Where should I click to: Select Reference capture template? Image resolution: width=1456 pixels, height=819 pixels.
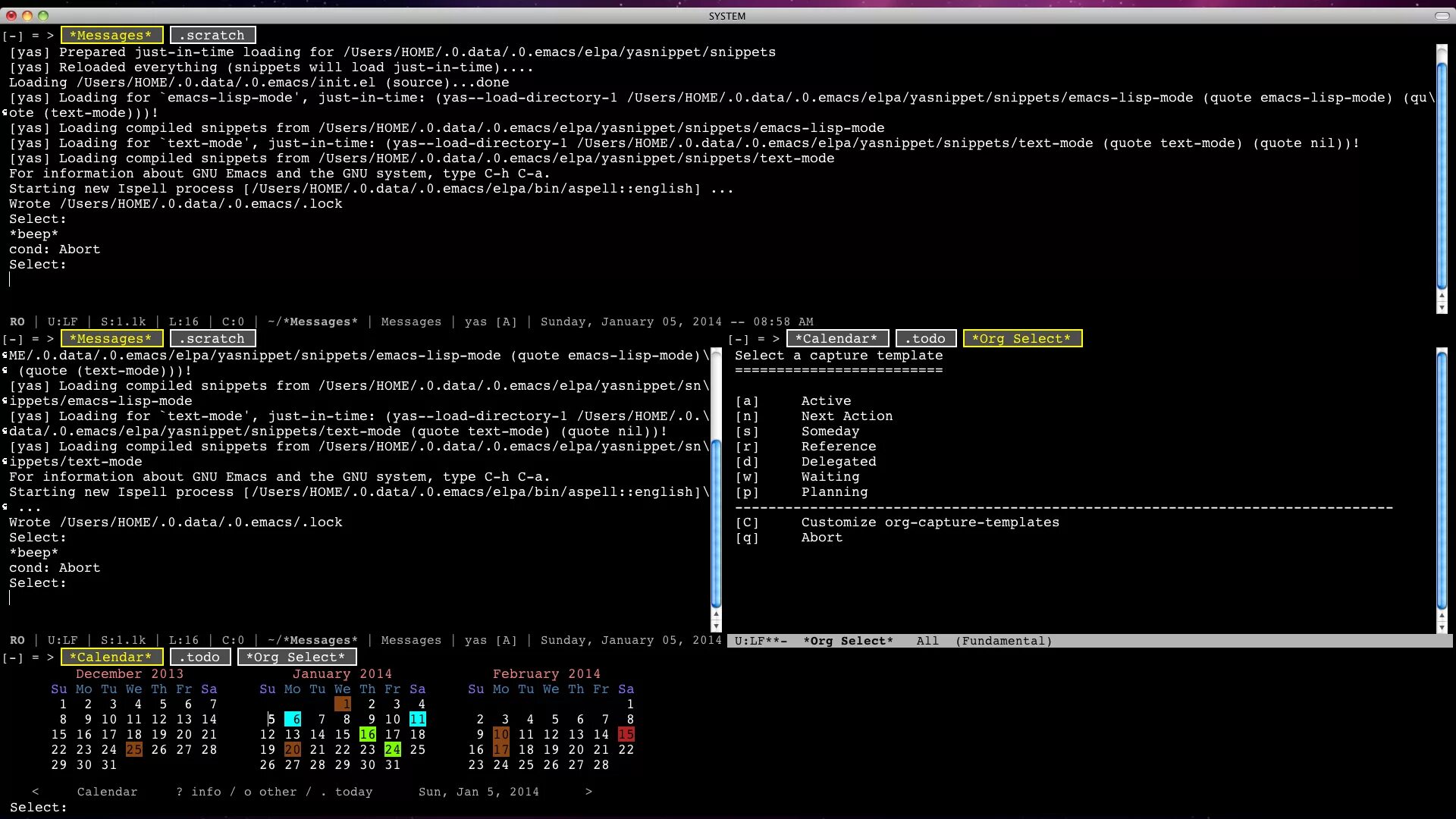click(805, 447)
